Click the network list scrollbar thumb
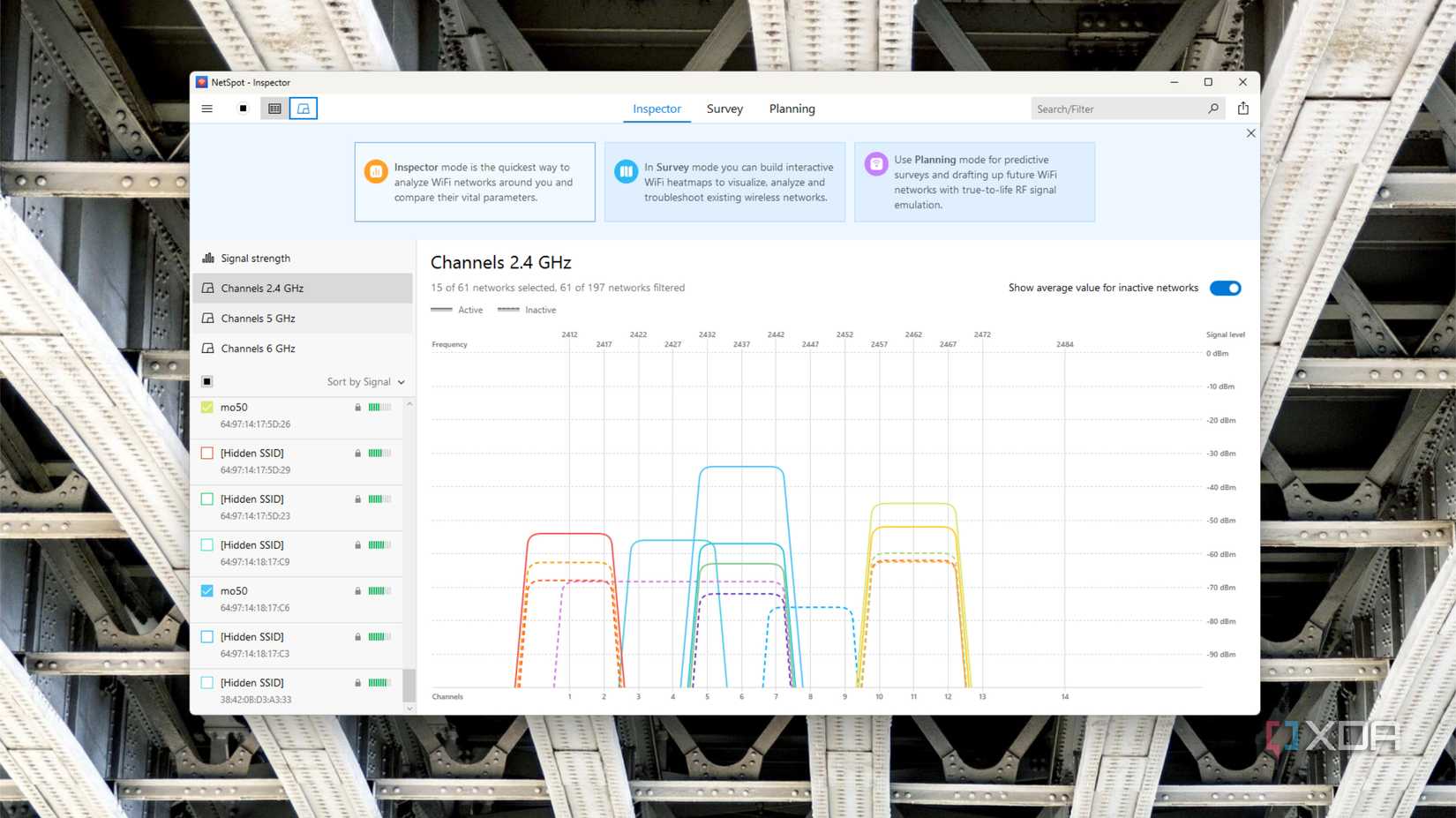 409,685
